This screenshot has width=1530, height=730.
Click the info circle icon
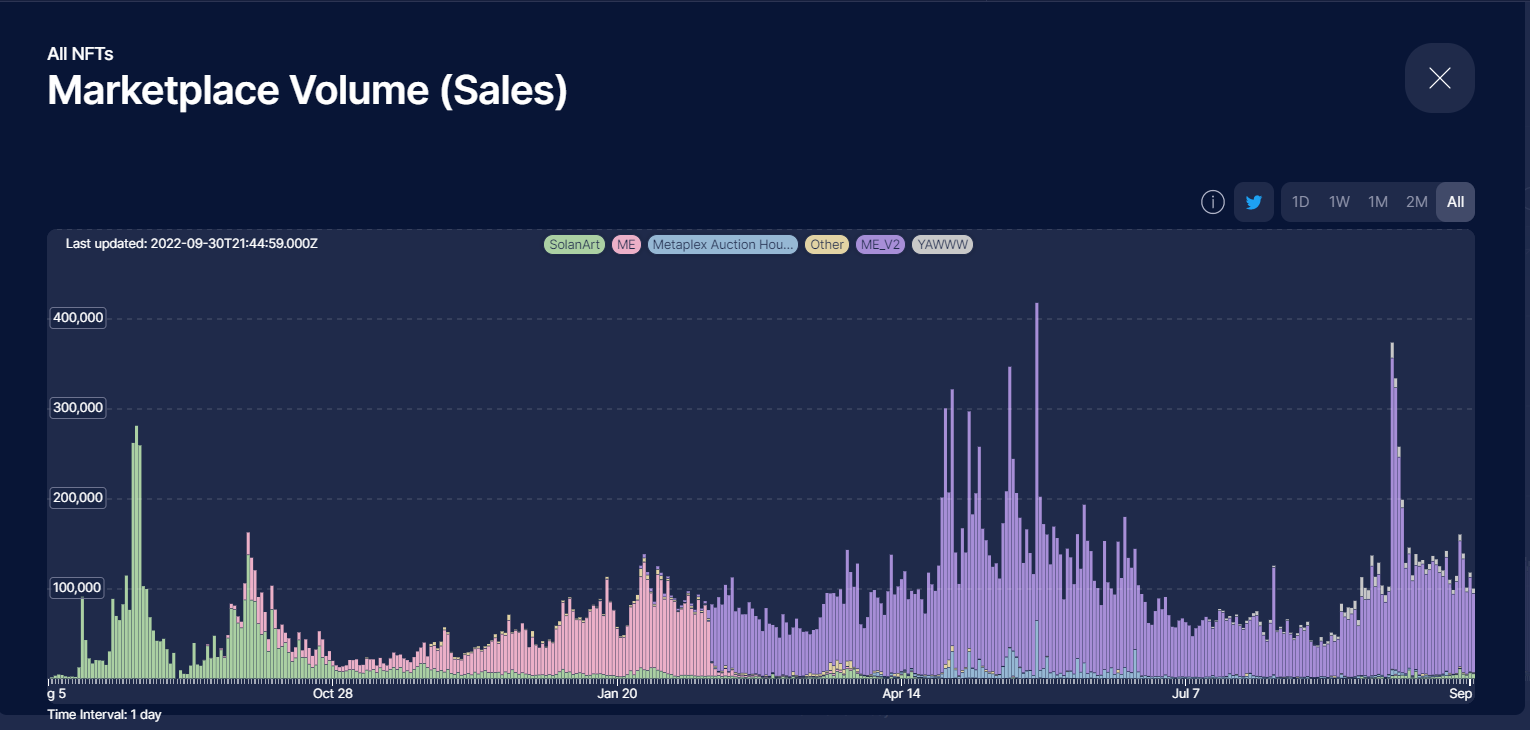pos(1212,202)
